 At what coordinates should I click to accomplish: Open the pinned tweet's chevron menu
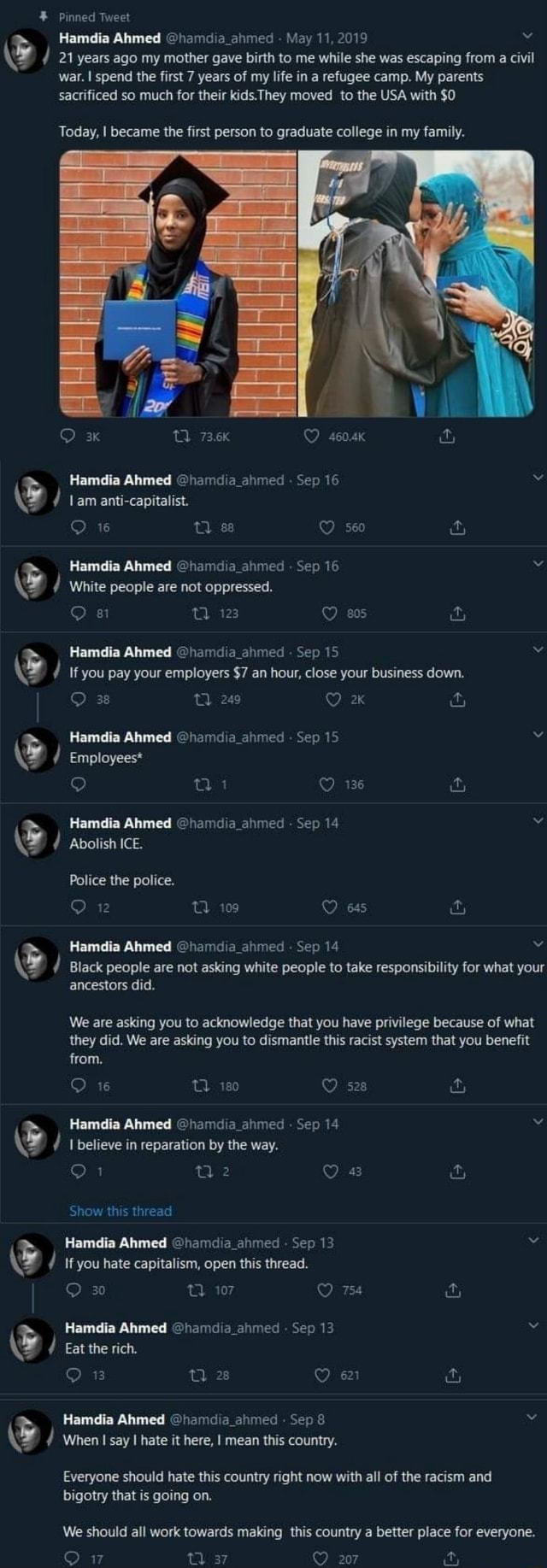(x=526, y=36)
